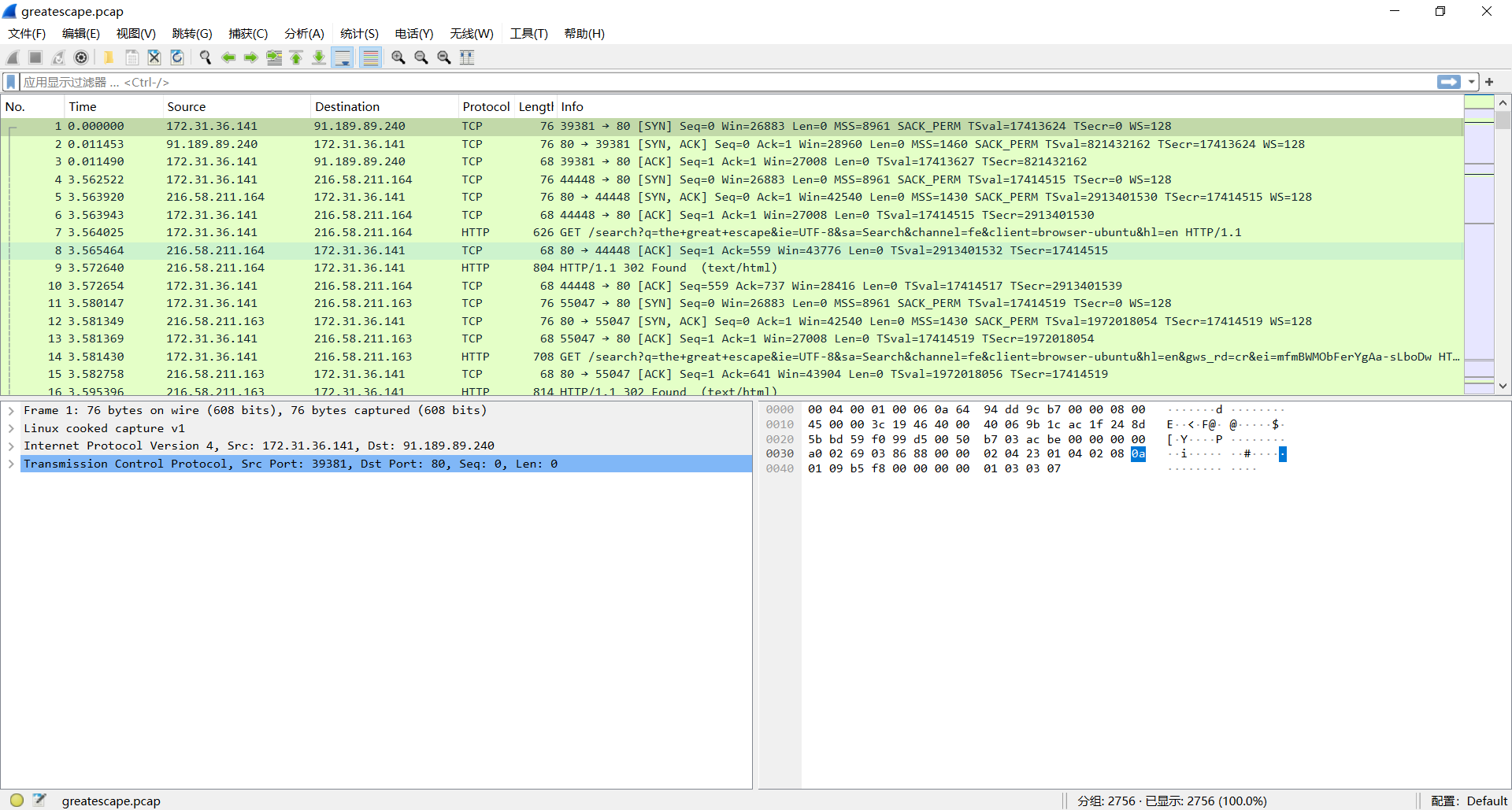Open the 统计(S) menu
The image size is (1512, 810).
click(359, 33)
